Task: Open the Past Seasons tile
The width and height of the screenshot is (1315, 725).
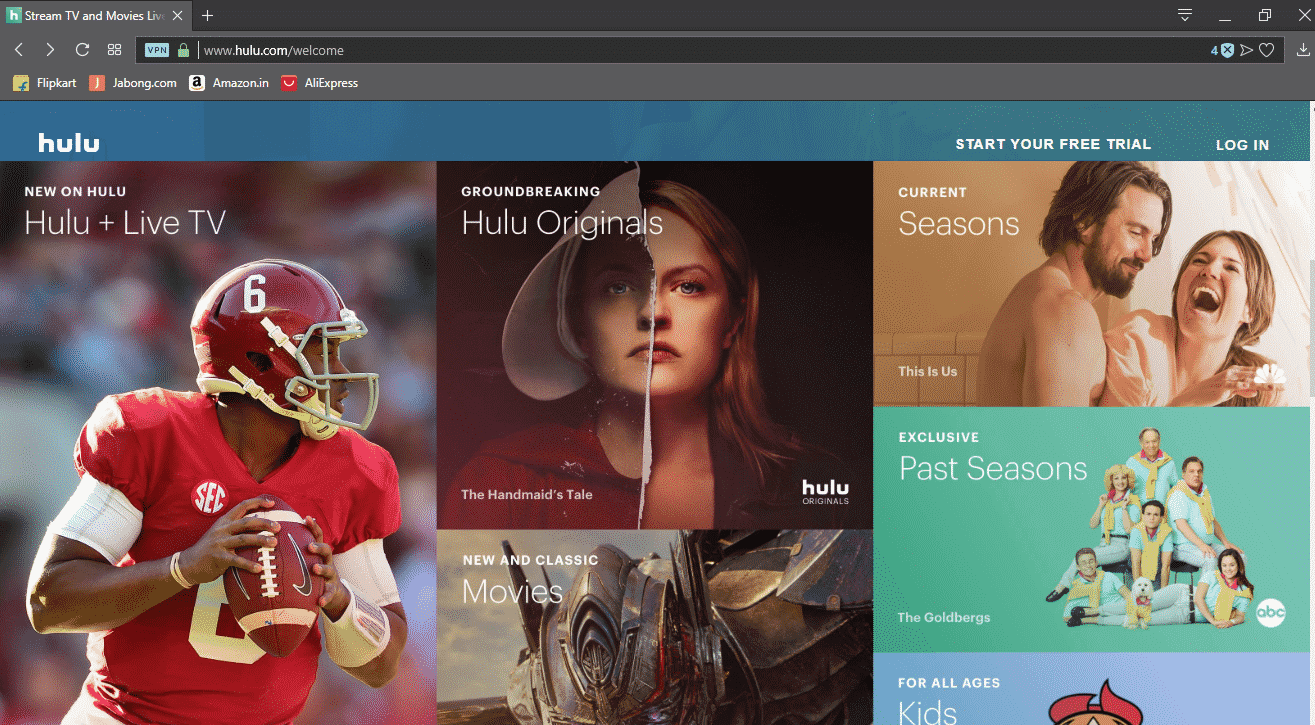Action: (1091, 530)
